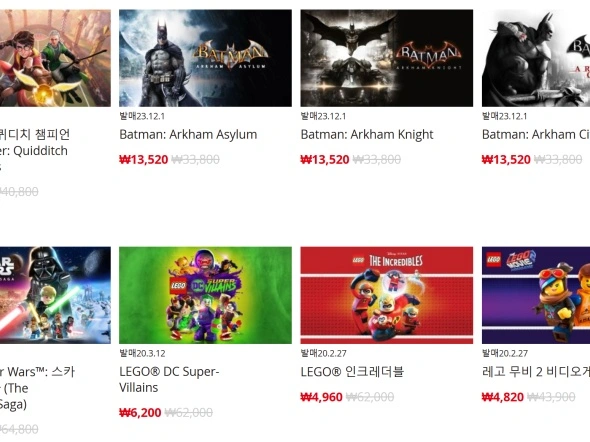Open the LEGO The Incredibles cover image
Viewport: 590px width, 442px height.
[386, 295]
